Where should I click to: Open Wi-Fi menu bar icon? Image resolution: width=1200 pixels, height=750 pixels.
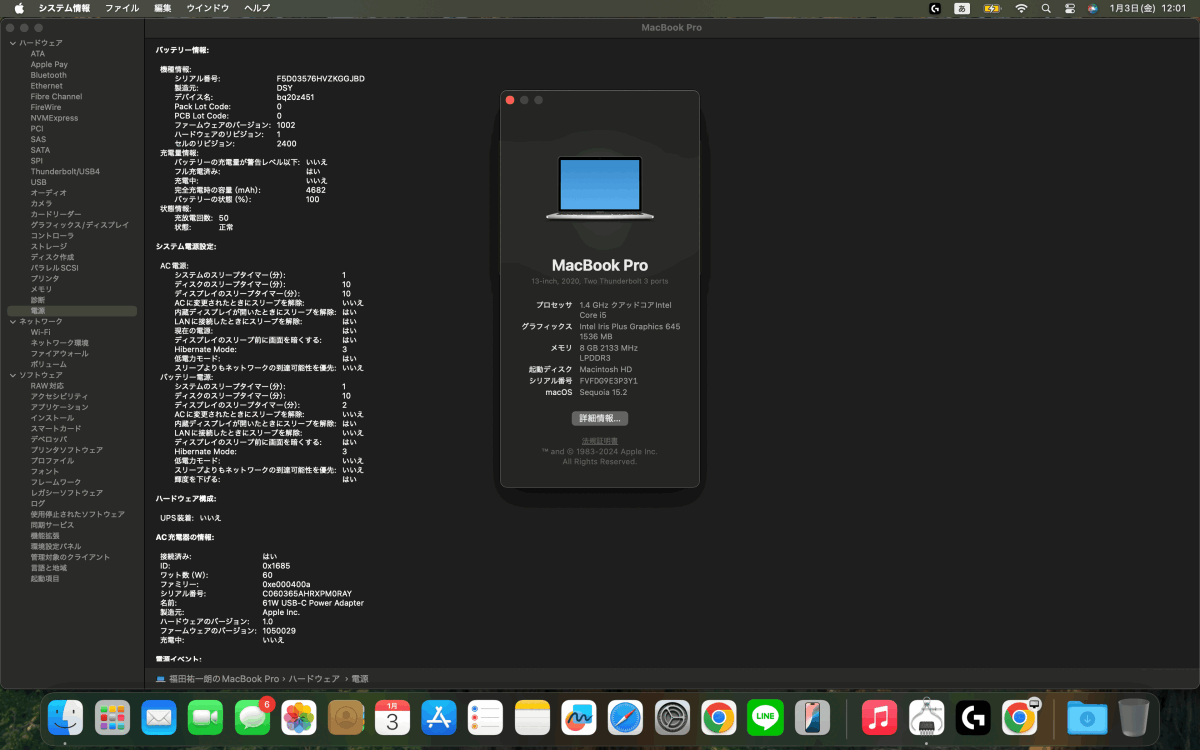[x=1021, y=8]
